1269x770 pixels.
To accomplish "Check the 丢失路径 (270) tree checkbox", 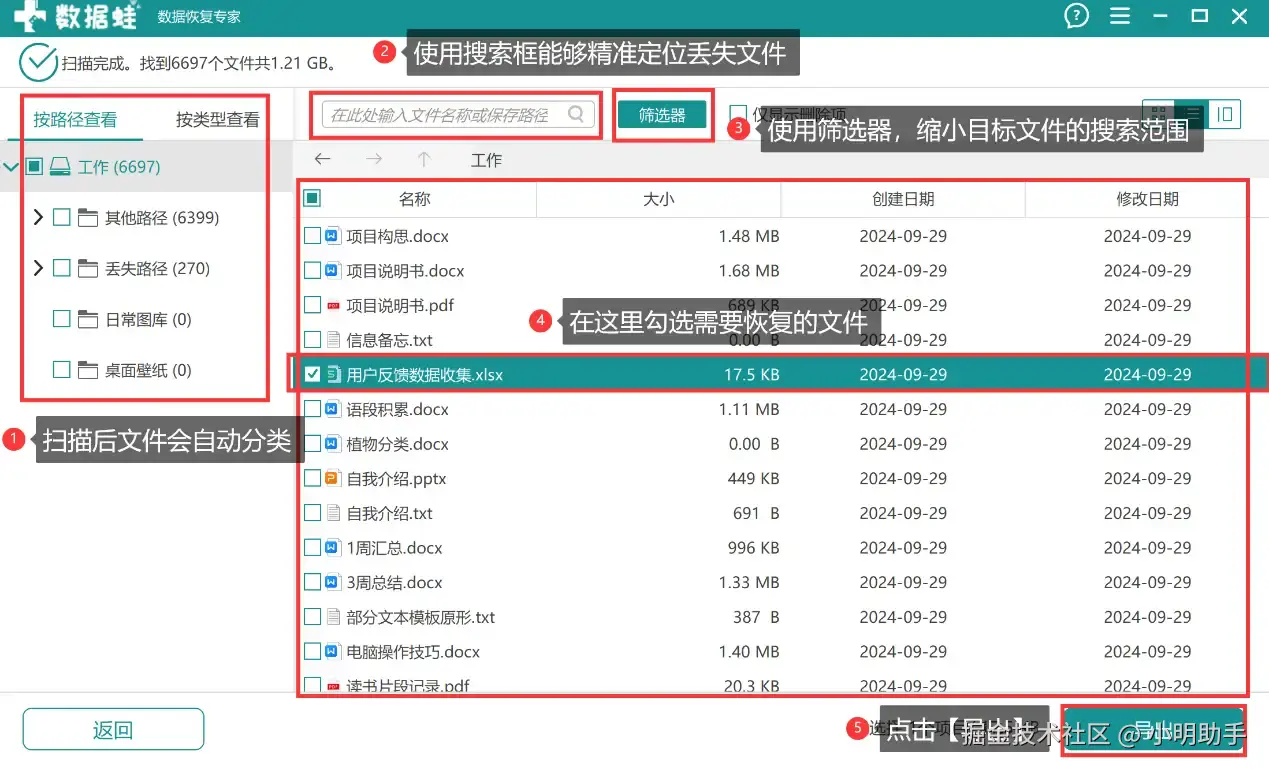I will (x=61, y=268).
